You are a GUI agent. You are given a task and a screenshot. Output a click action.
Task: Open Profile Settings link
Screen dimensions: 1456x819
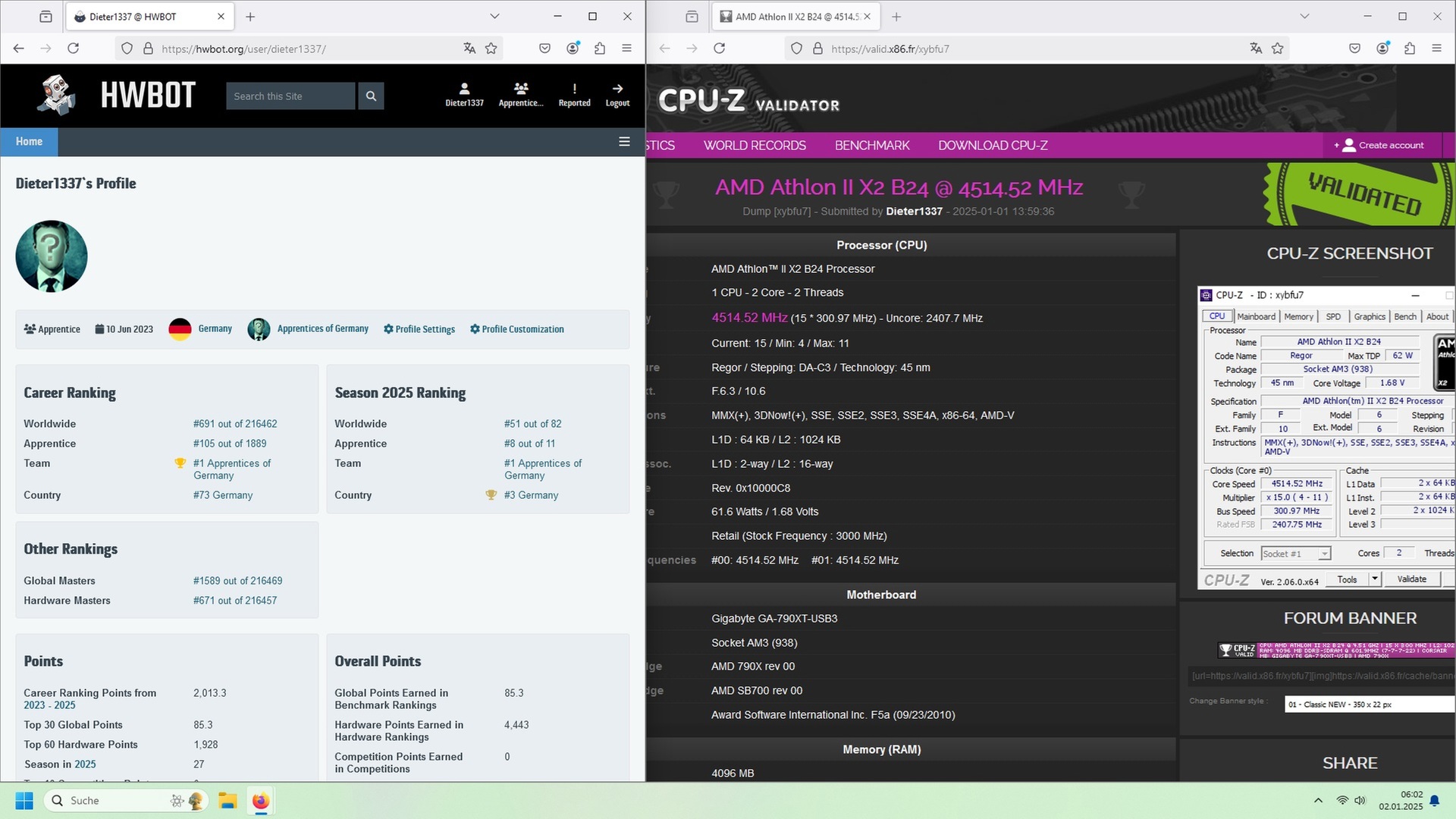coord(419,329)
